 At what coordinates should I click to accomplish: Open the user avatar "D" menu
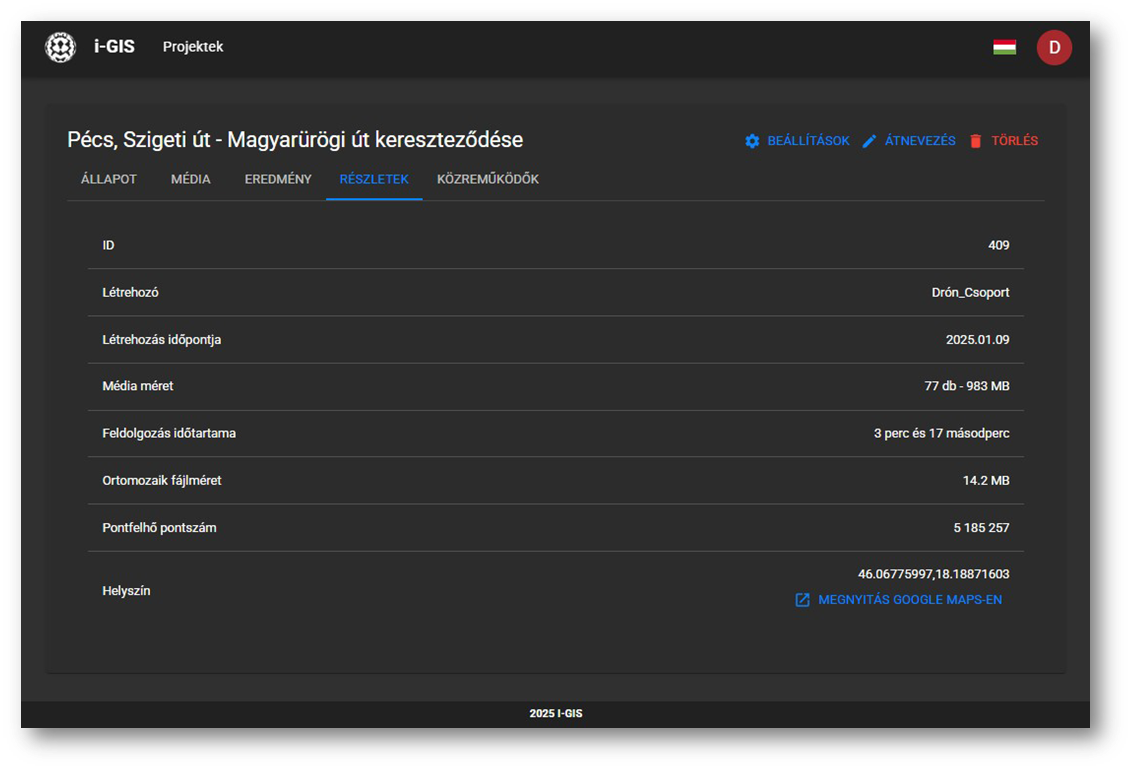(1054, 47)
